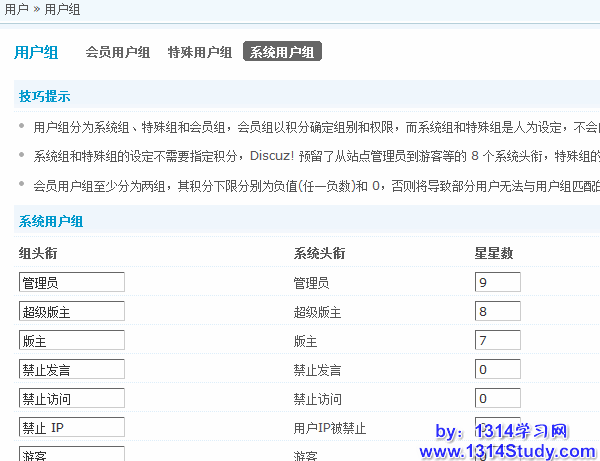Viewport: 600px width, 461px height.
Task: Click 用户 in the breadcrumb path
Action: click(x=17, y=9)
